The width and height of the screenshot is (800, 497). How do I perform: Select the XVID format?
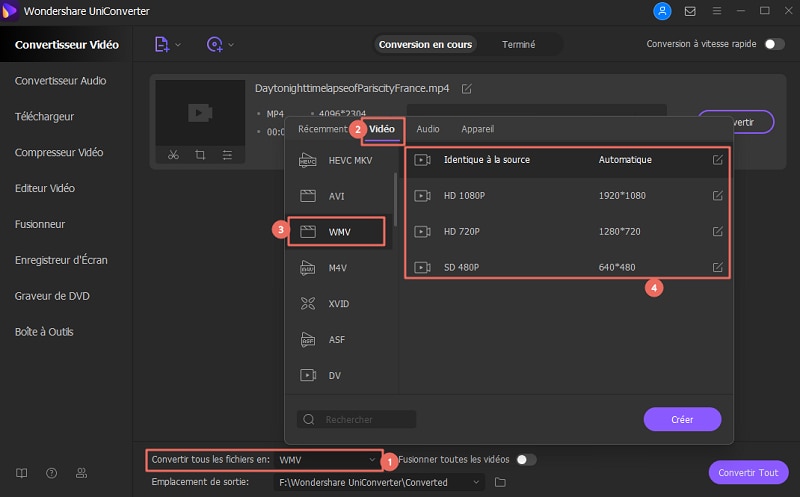pos(339,304)
